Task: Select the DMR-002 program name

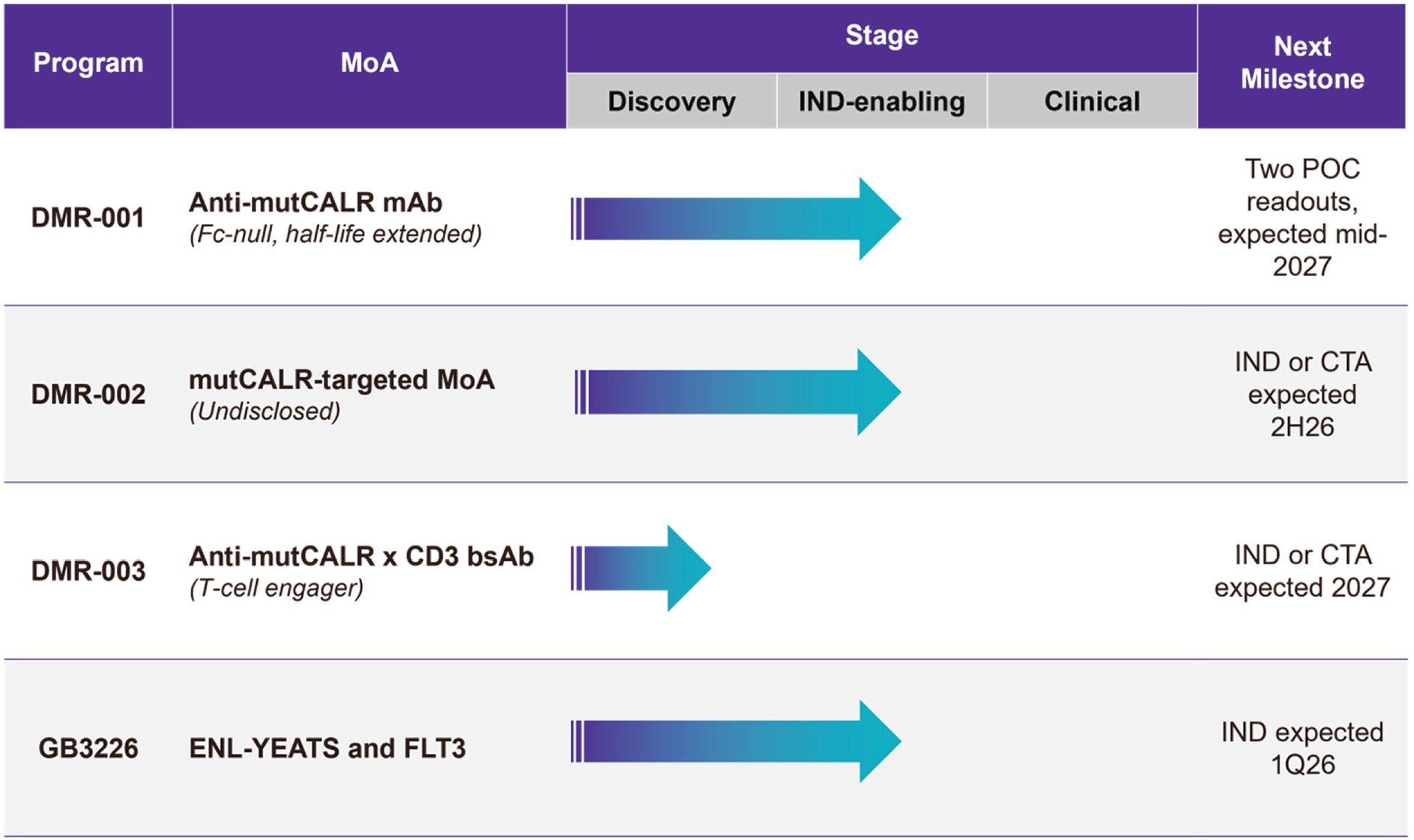Action: click(x=88, y=394)
